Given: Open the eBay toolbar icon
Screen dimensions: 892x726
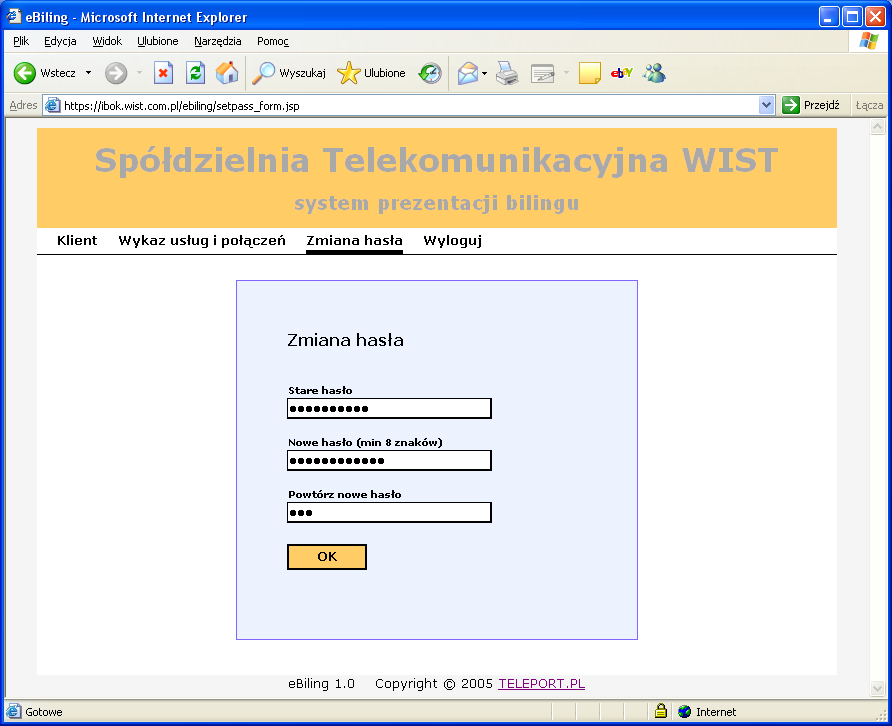Looking at the screenshot, I should pyautogui.click(x=622, y=73).
